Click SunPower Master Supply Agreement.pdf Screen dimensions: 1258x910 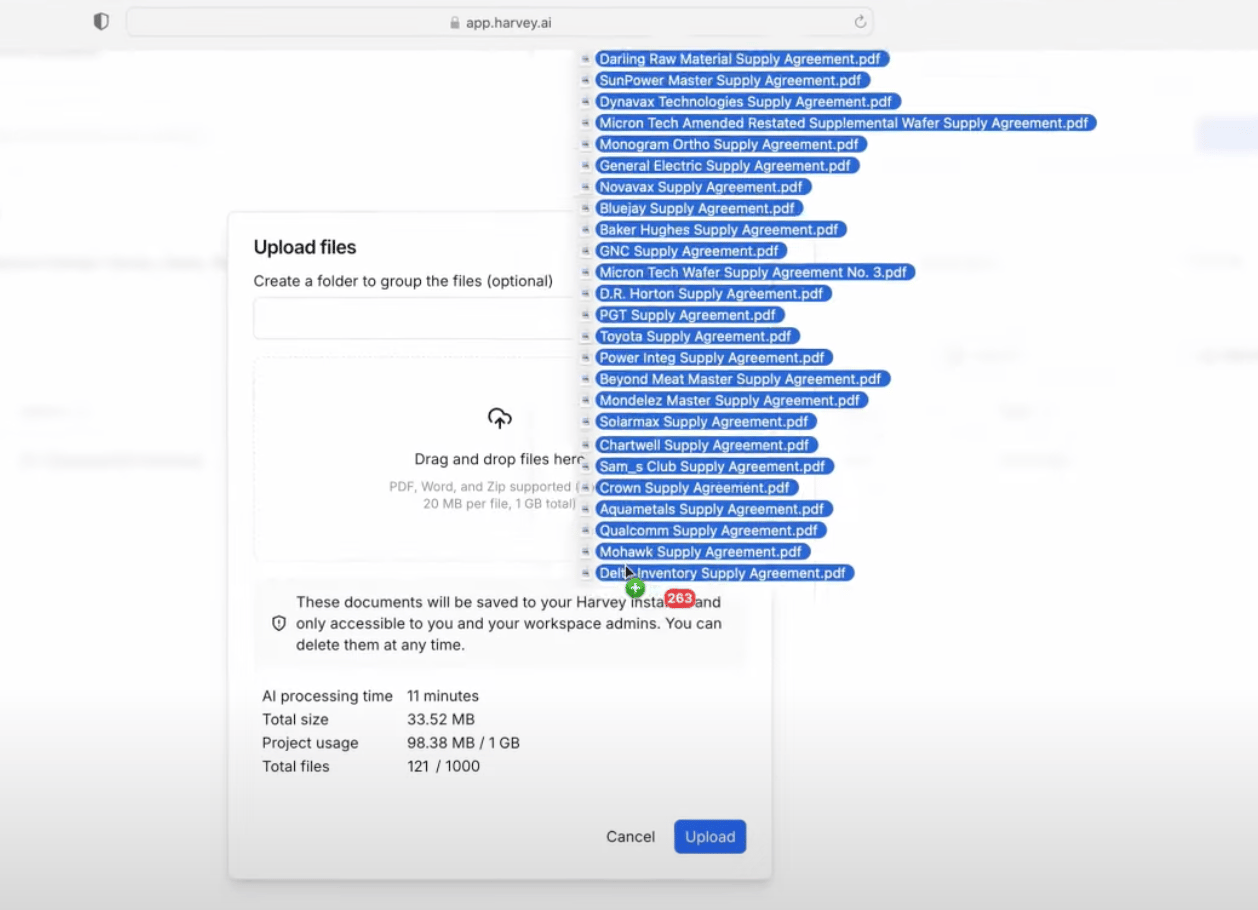point(732,80)
